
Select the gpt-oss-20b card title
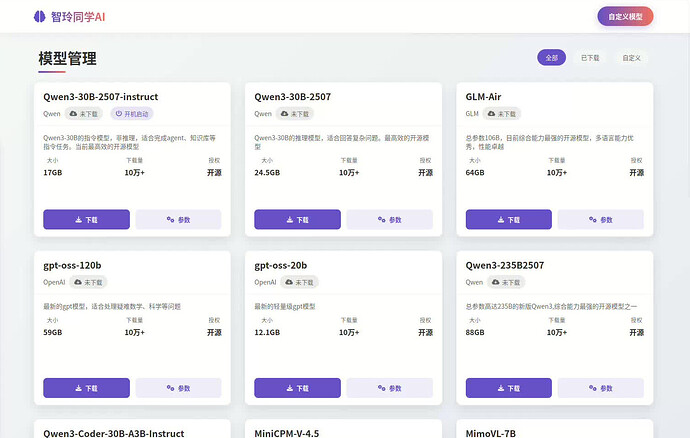point(281,265)
